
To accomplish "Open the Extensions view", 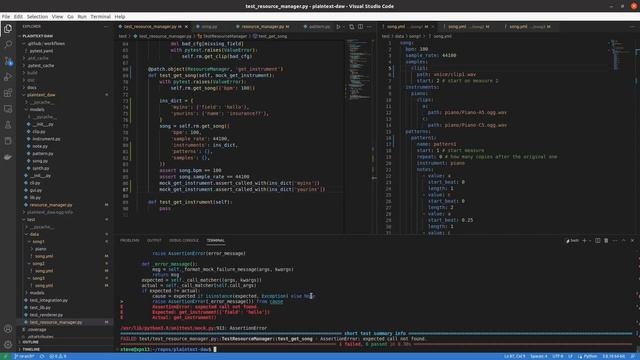I will 8,93.
